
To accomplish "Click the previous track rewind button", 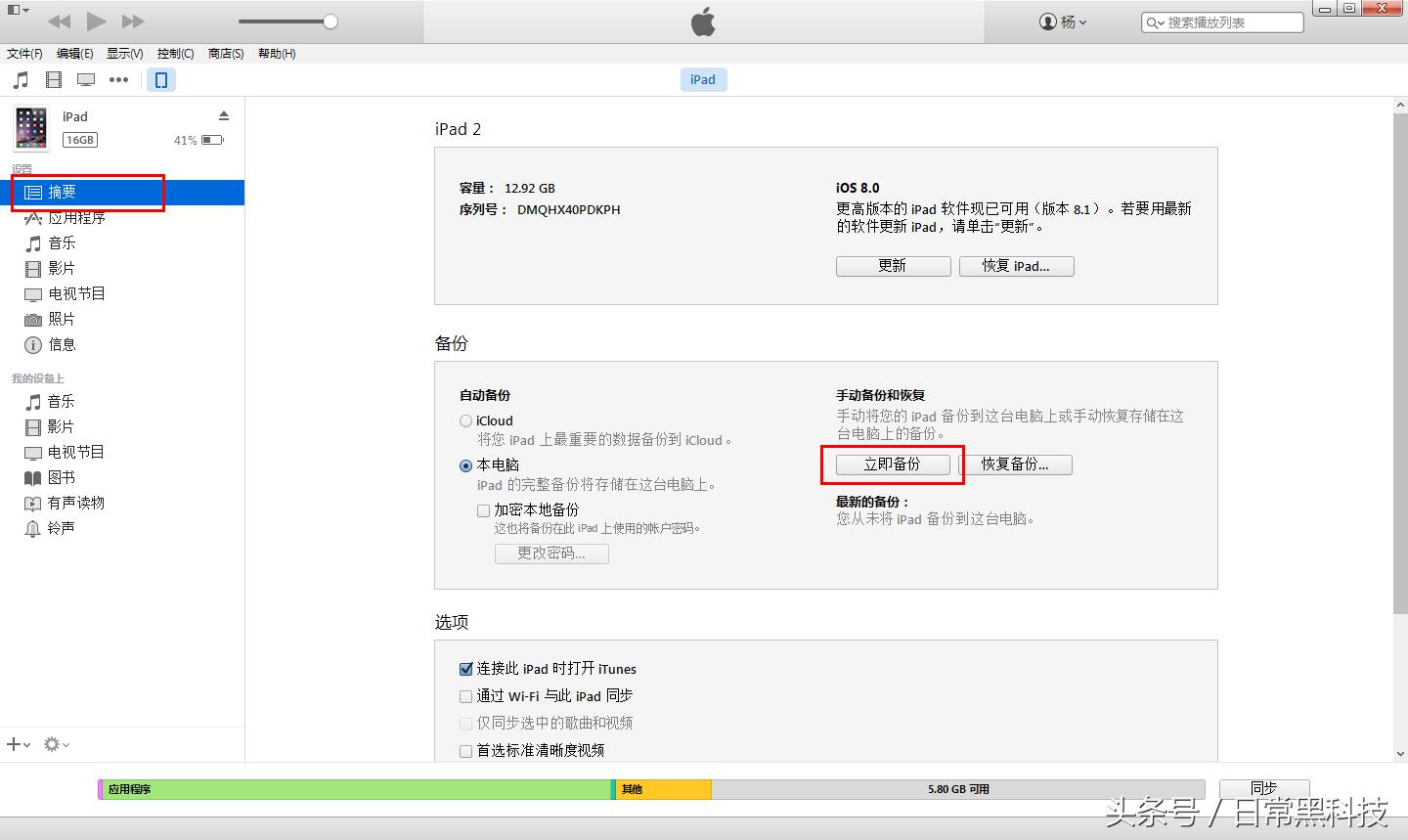I will tap(59, 22).
